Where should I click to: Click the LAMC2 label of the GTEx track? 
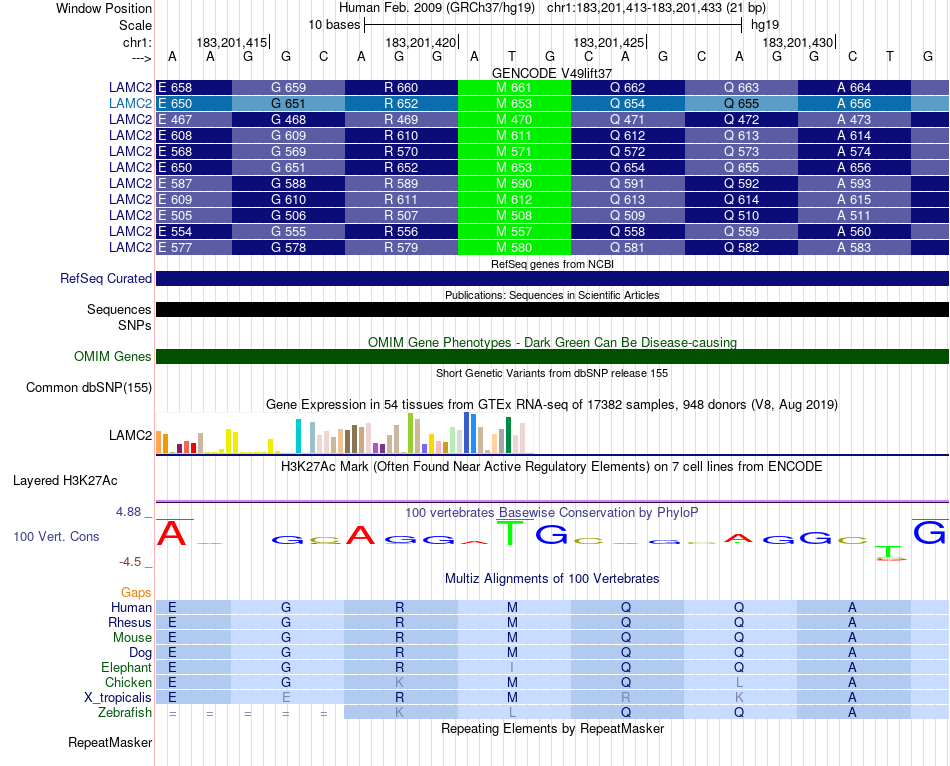point(130,435)
